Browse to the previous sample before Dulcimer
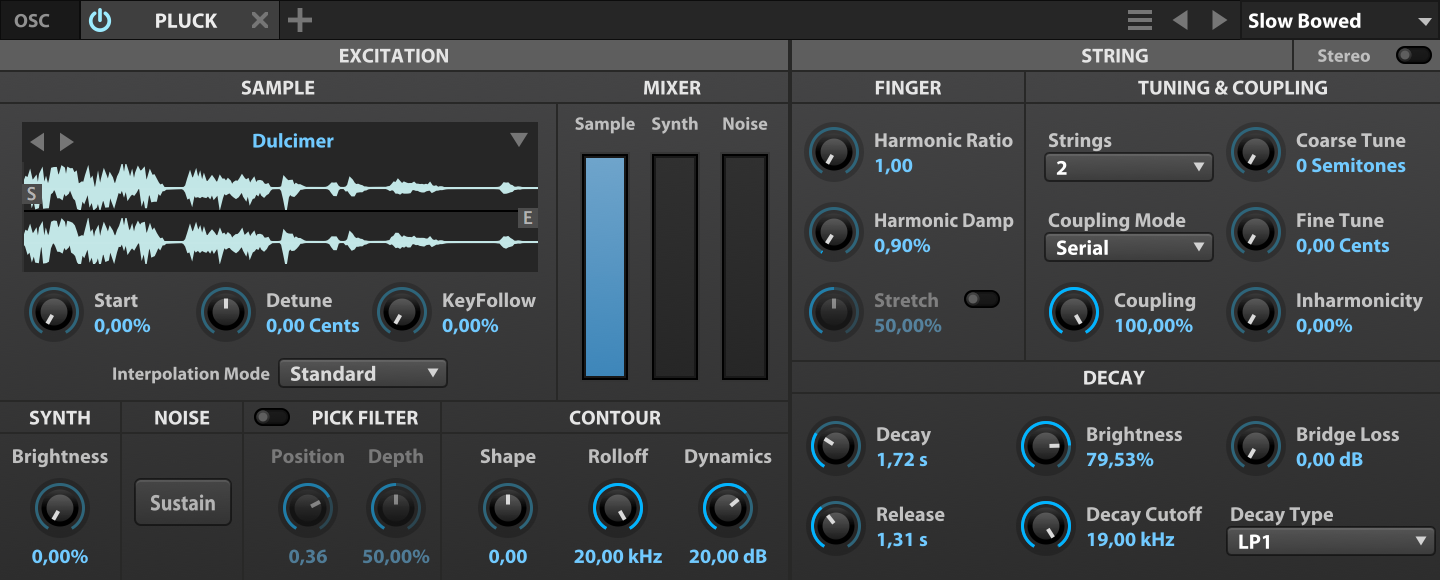Viewport: 1440px width, 580px height. (x=37, y=141)
